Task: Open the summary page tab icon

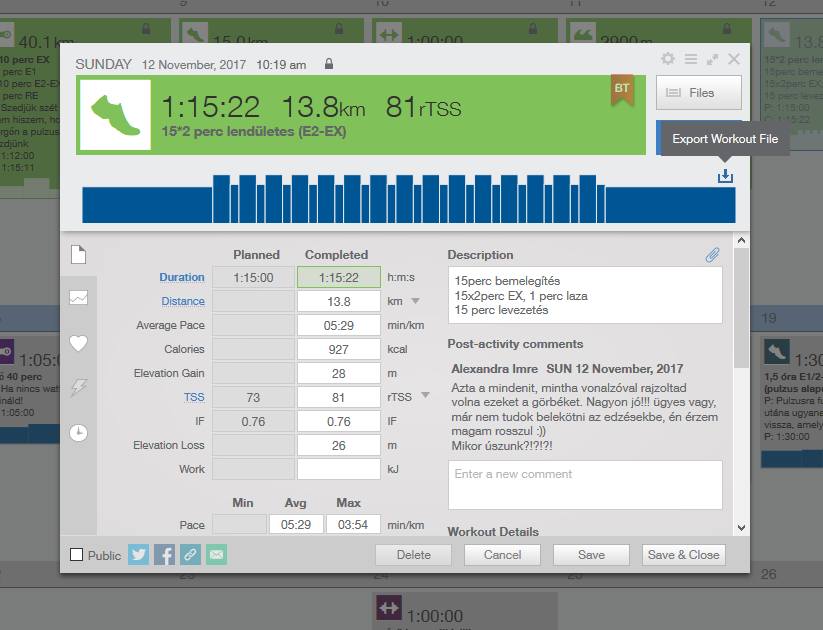Action: tap(78, 255)
